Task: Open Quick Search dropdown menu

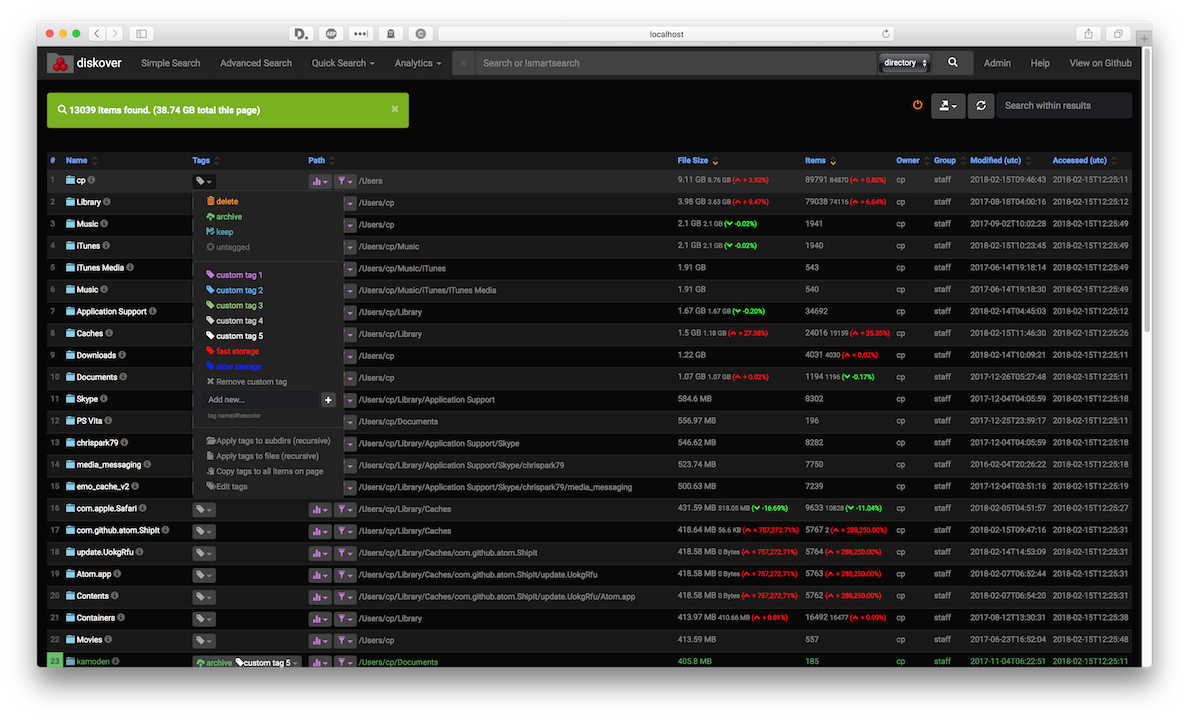Action: pyautogui.click(x=343, y=63)
